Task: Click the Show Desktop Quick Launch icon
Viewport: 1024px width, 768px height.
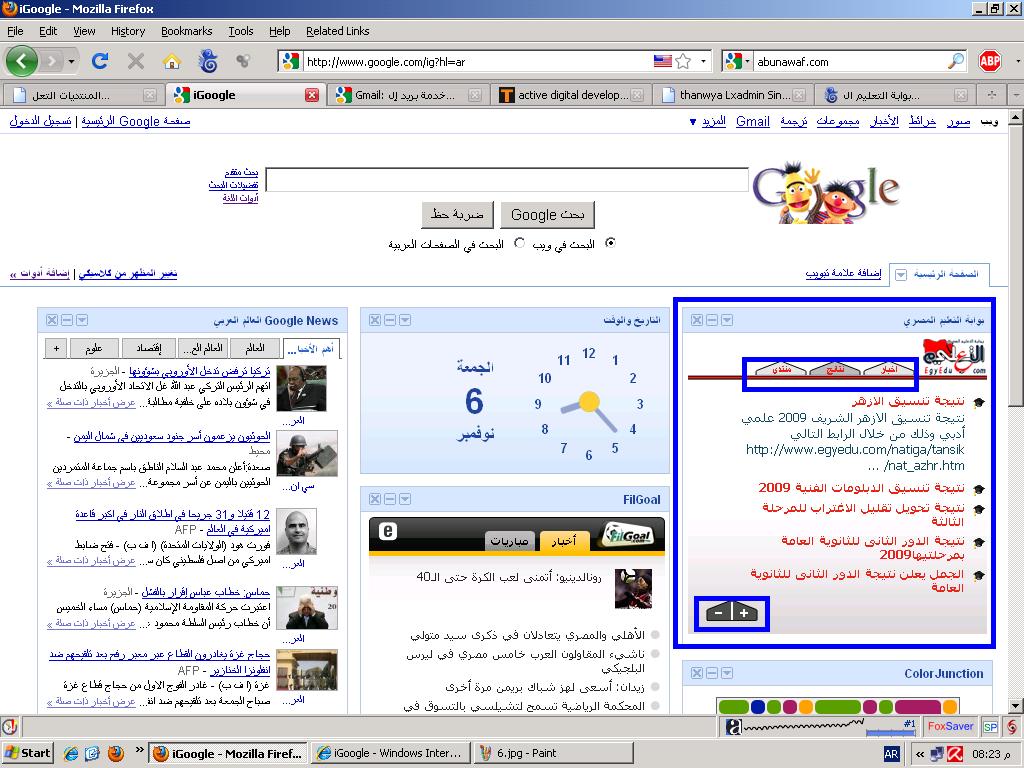Action: tap(92, 754)
